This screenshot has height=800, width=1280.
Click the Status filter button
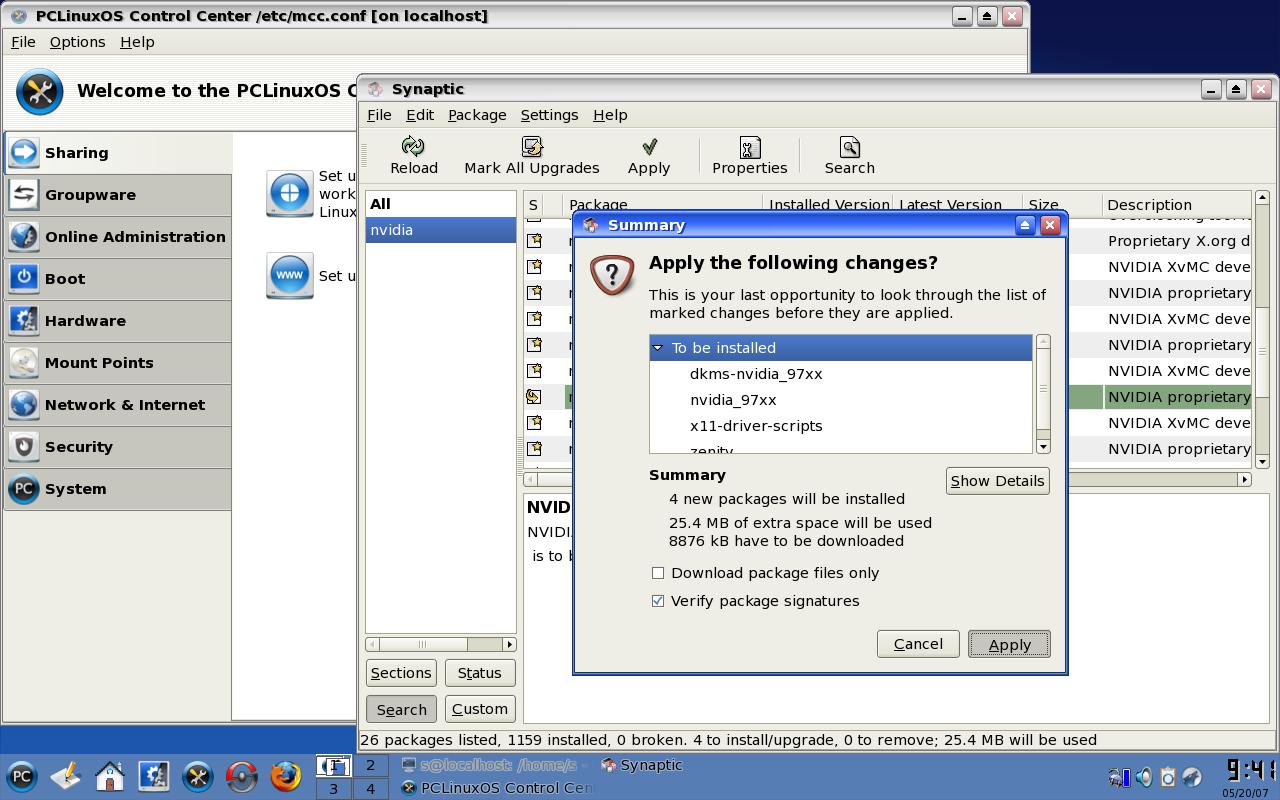pyautogui.click(x=479, y=673)
